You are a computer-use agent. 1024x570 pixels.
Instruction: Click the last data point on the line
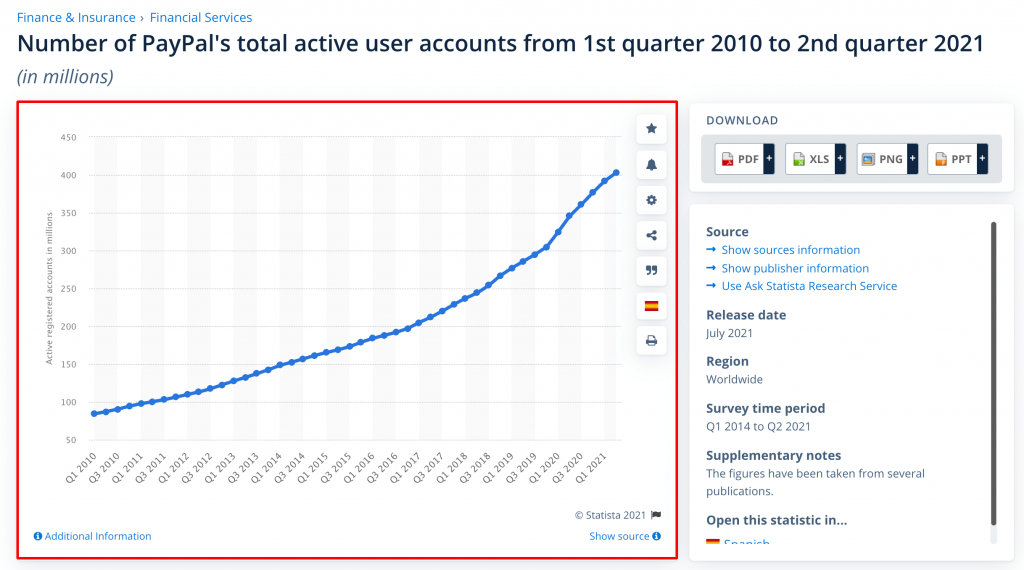click(x=616, y=173)
